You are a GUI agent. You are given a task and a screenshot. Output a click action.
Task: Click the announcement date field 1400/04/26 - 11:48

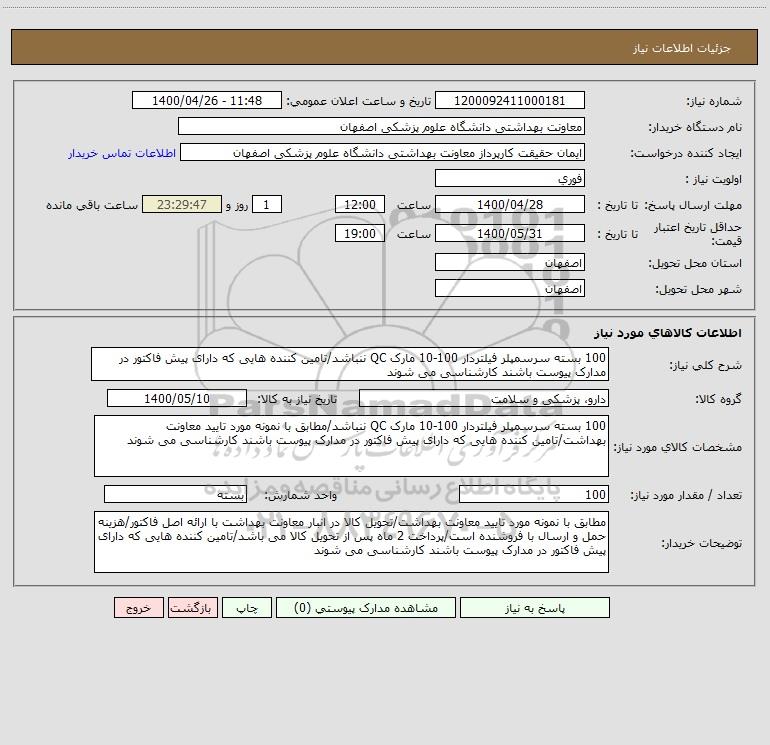[207, 101]
